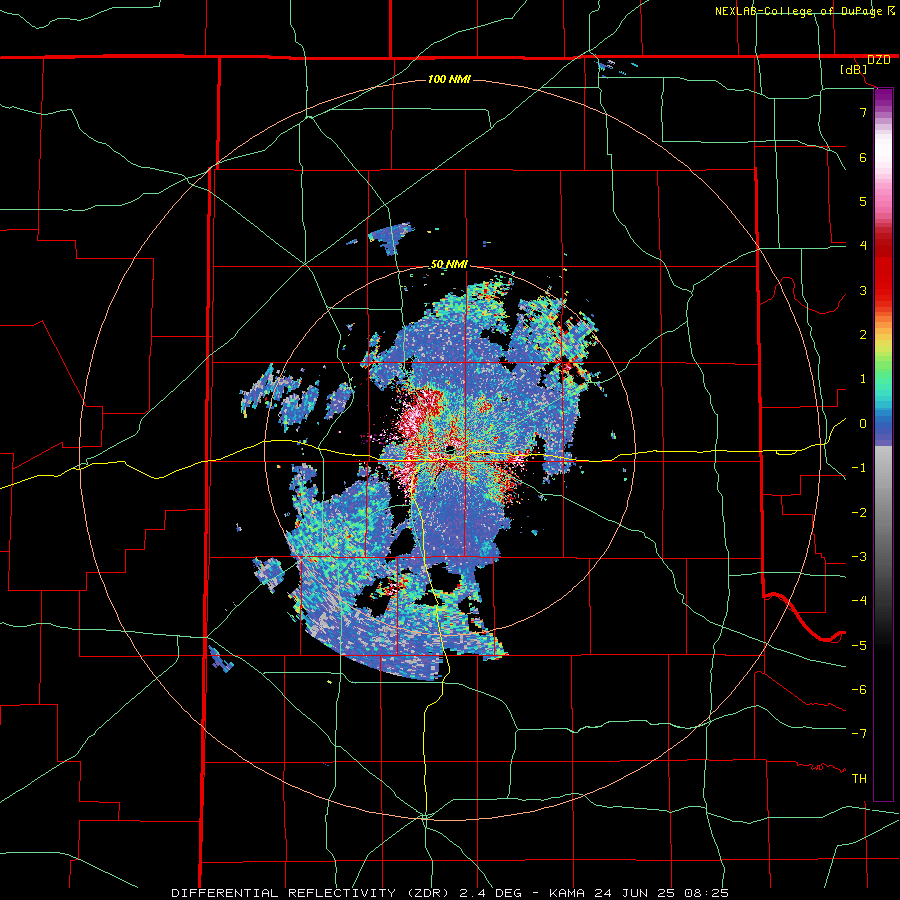Click the 'DZD' legend title
Screen dimensions: 900x900
[x=879, y=60]
